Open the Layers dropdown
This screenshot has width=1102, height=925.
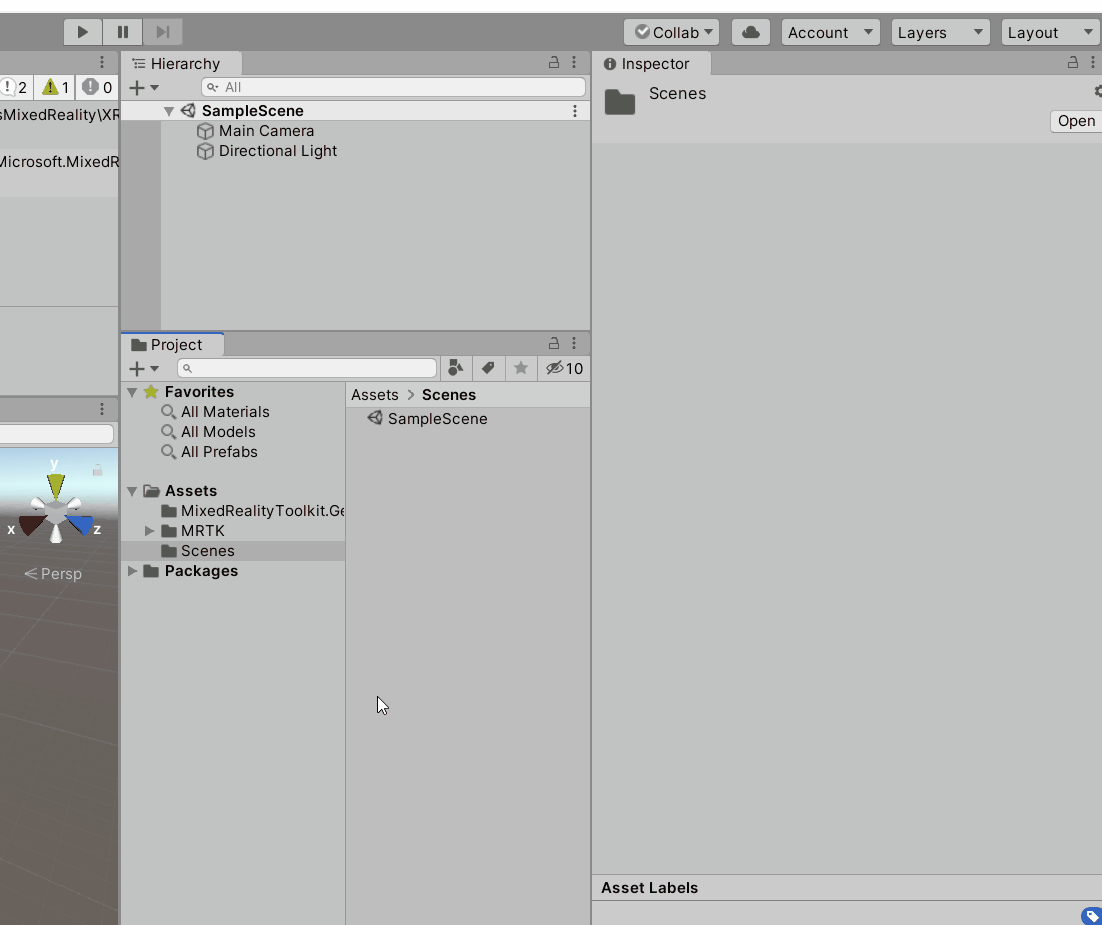[940, 32]
